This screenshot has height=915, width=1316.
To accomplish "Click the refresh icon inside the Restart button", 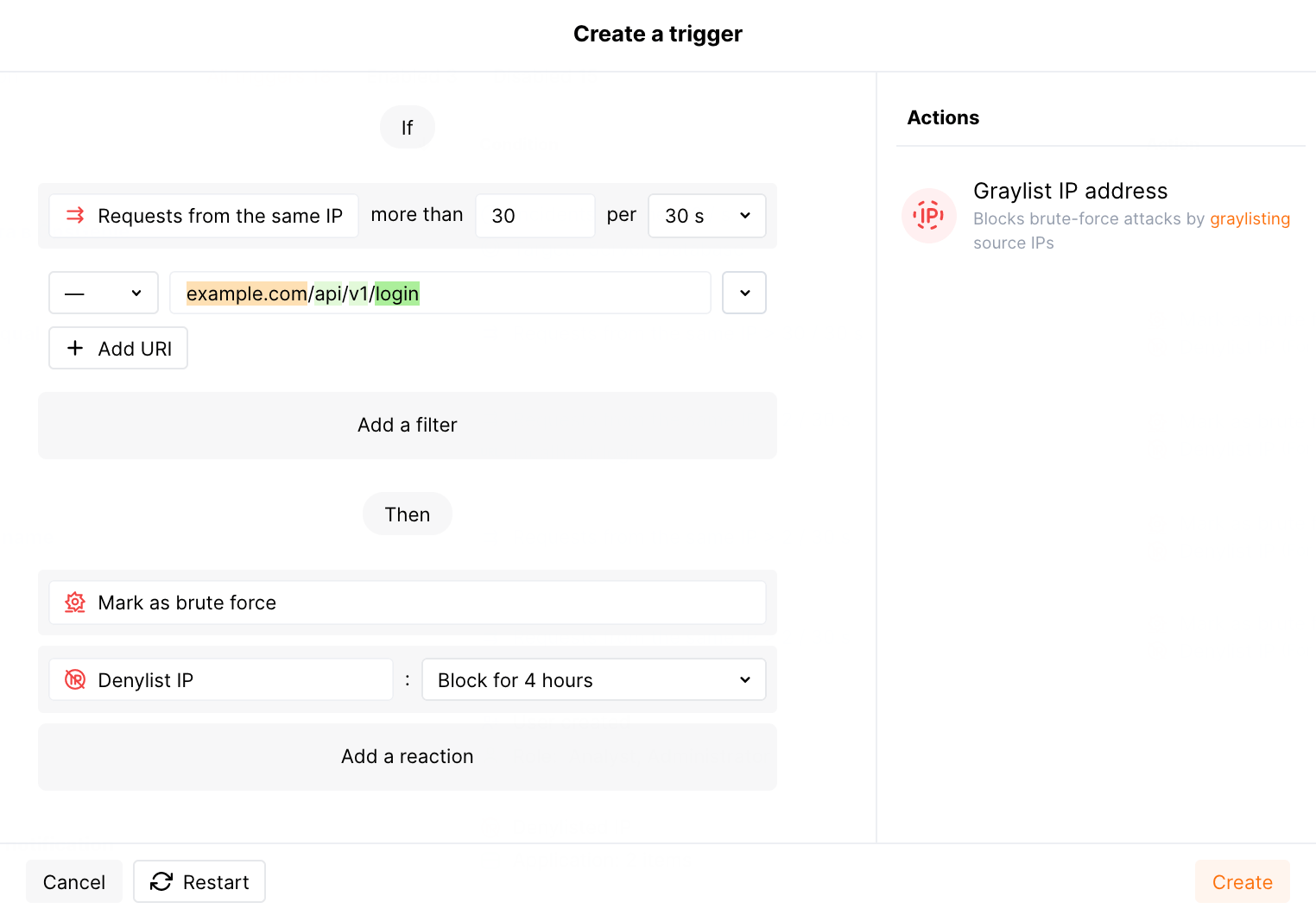I will pos(162,881).
